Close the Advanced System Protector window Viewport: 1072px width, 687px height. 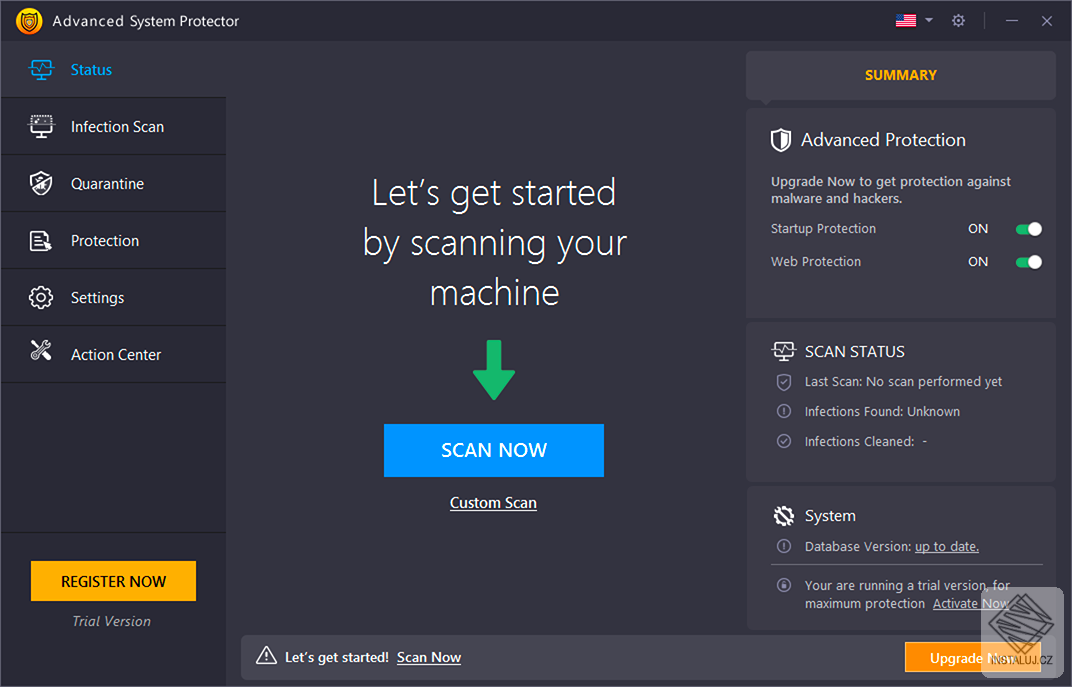[x=1047, y=21]
